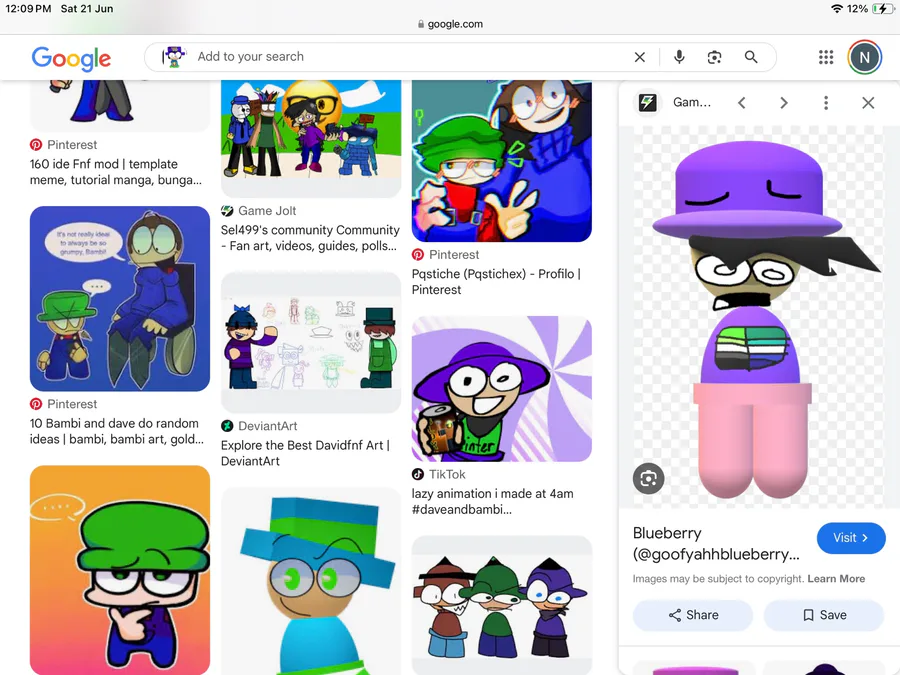Tap the battery indicator in status bar
The image size is (900, 675).
[883, 9]
